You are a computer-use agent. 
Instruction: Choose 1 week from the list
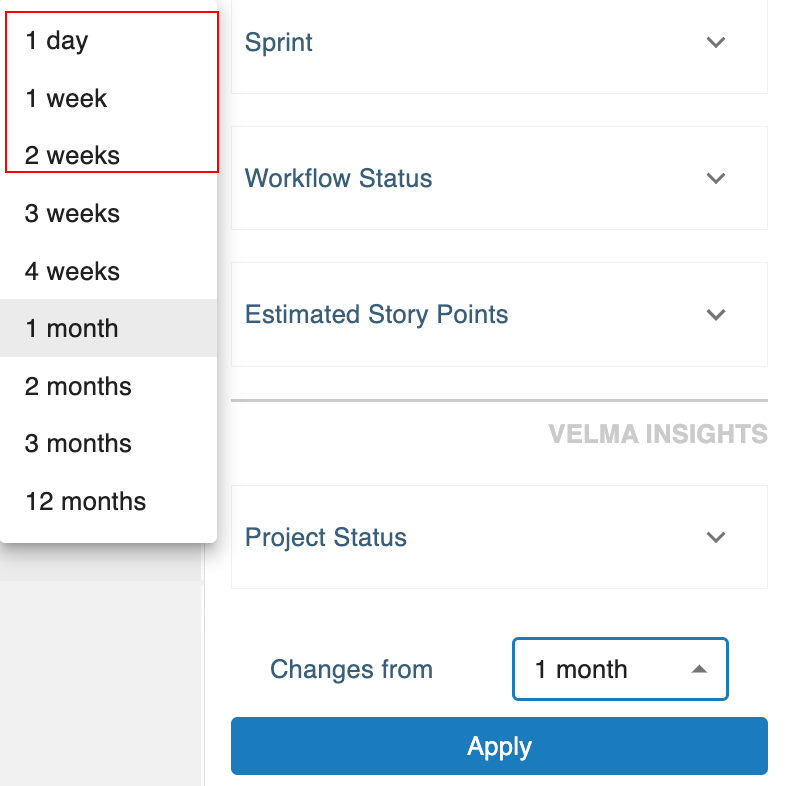coord(66,98)
